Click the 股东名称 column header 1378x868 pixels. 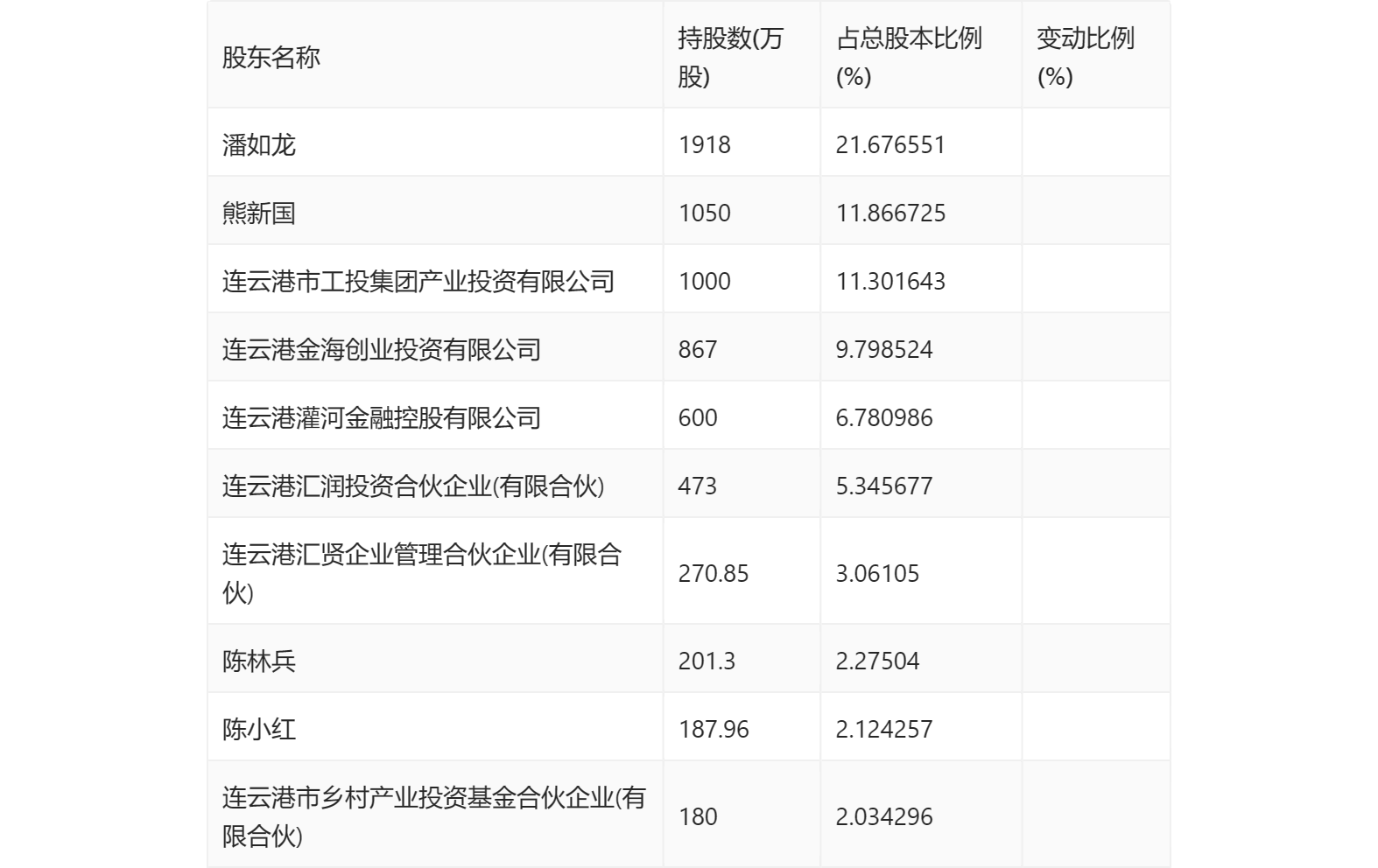coord(271,58)
